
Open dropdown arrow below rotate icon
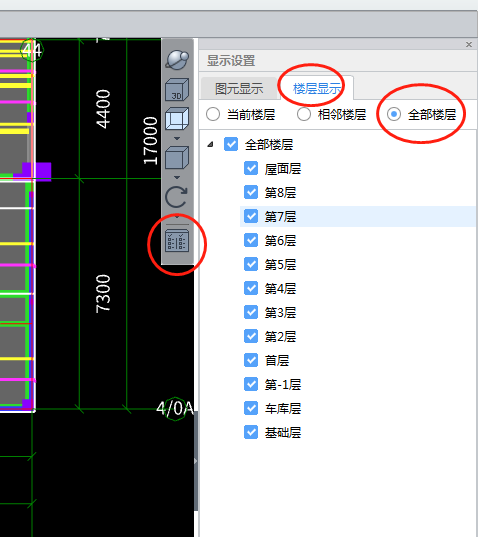[177, 217]
